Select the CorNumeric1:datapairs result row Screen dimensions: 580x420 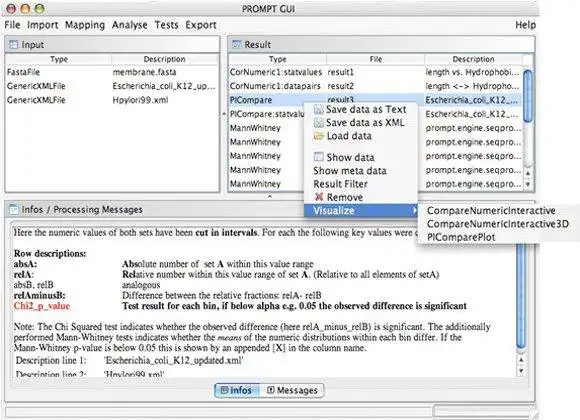pos(375,86)
